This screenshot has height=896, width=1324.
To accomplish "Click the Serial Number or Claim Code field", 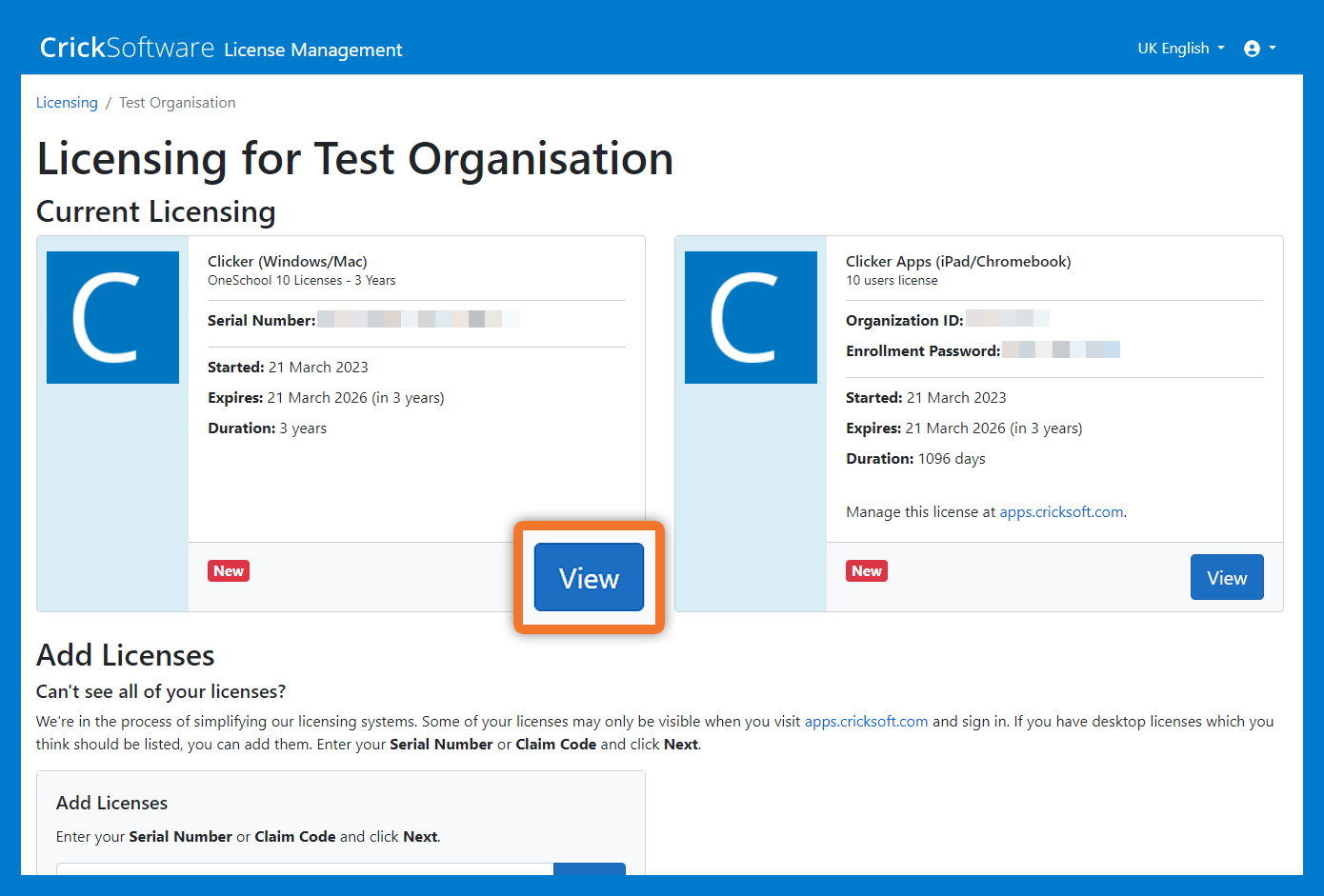I will [305, 868].
